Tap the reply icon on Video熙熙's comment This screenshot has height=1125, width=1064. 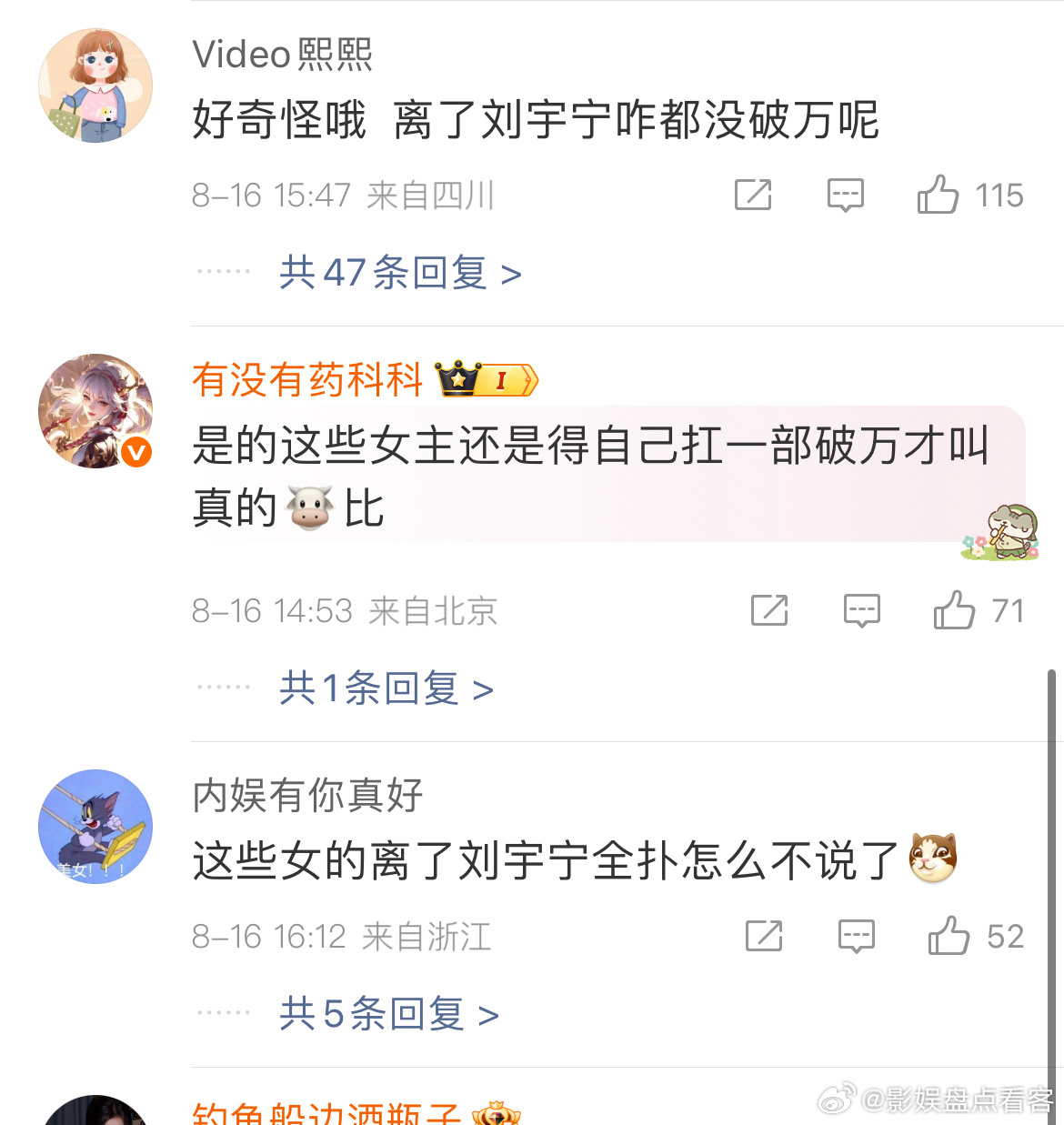[x=845, y=196]
